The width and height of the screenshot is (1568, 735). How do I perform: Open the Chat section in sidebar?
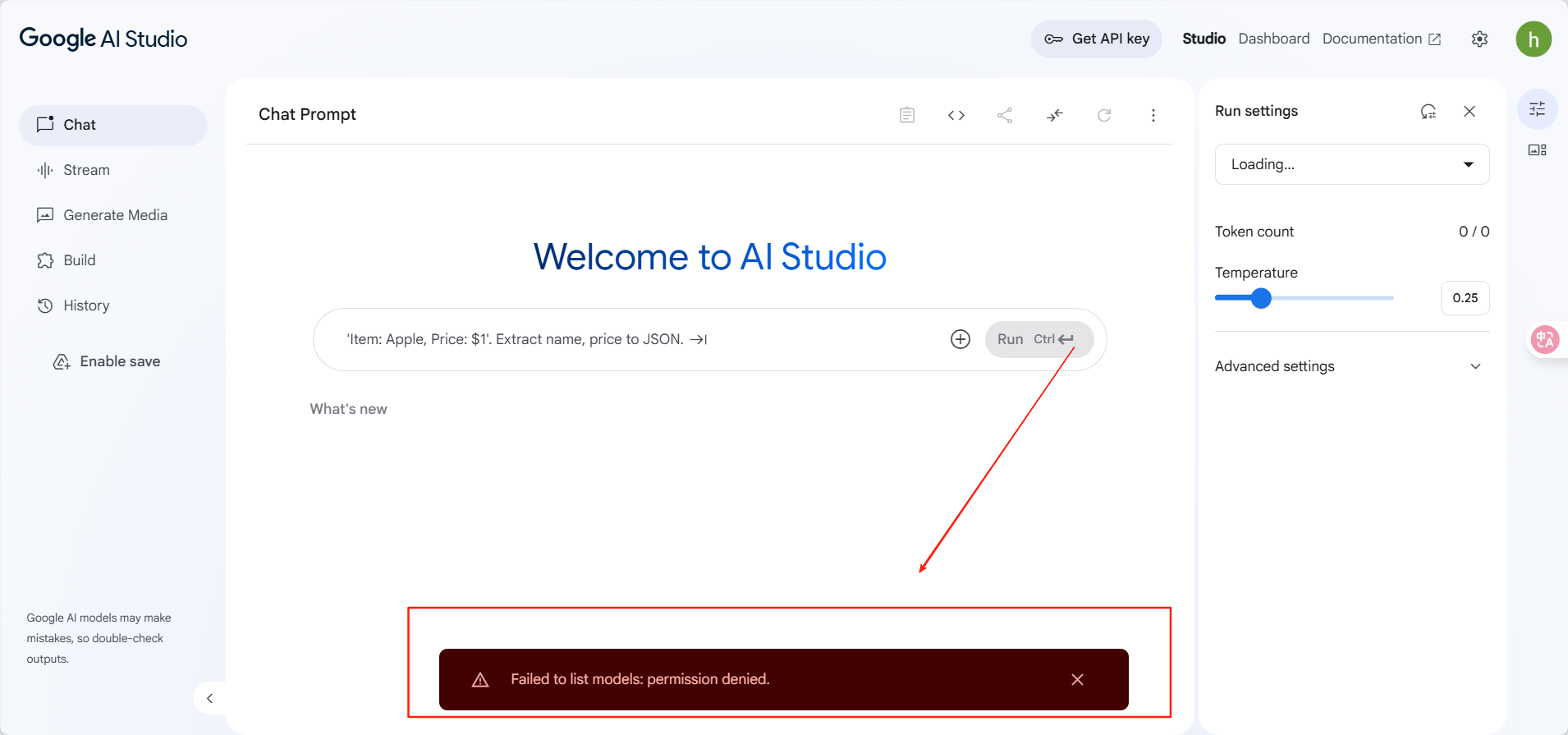[113, 125]
